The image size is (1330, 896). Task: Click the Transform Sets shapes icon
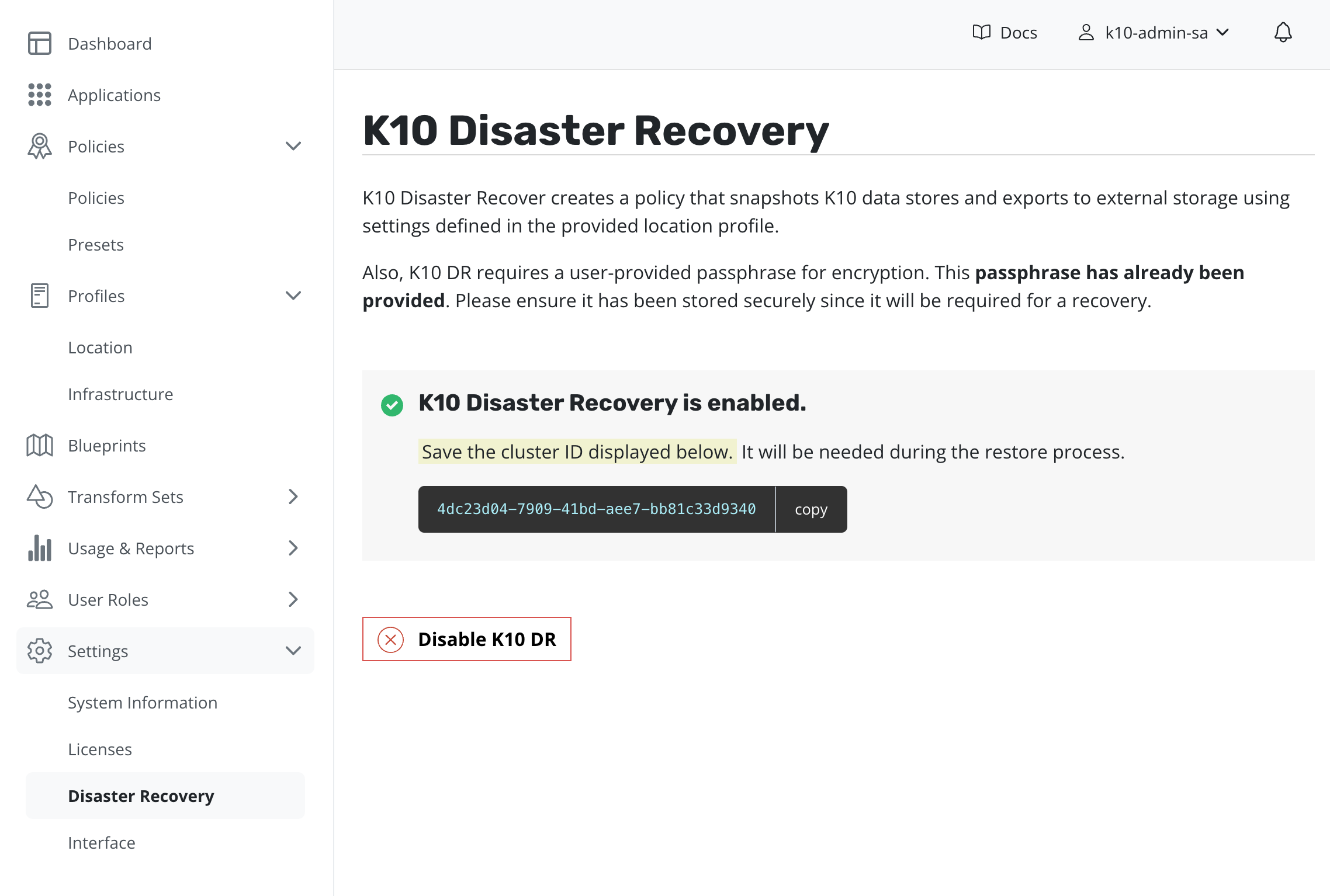(40, 496)
